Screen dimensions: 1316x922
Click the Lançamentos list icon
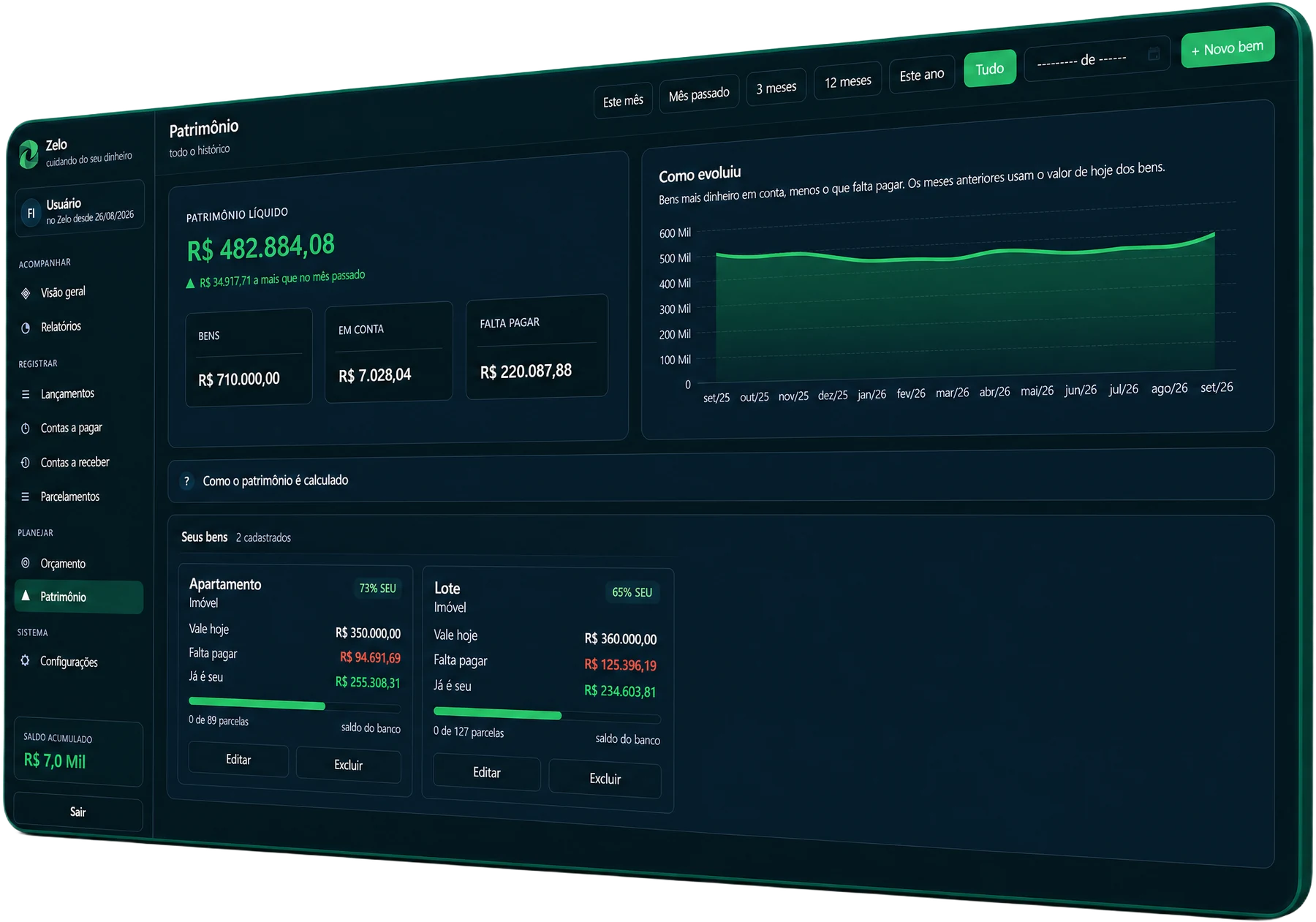point(26,395)
